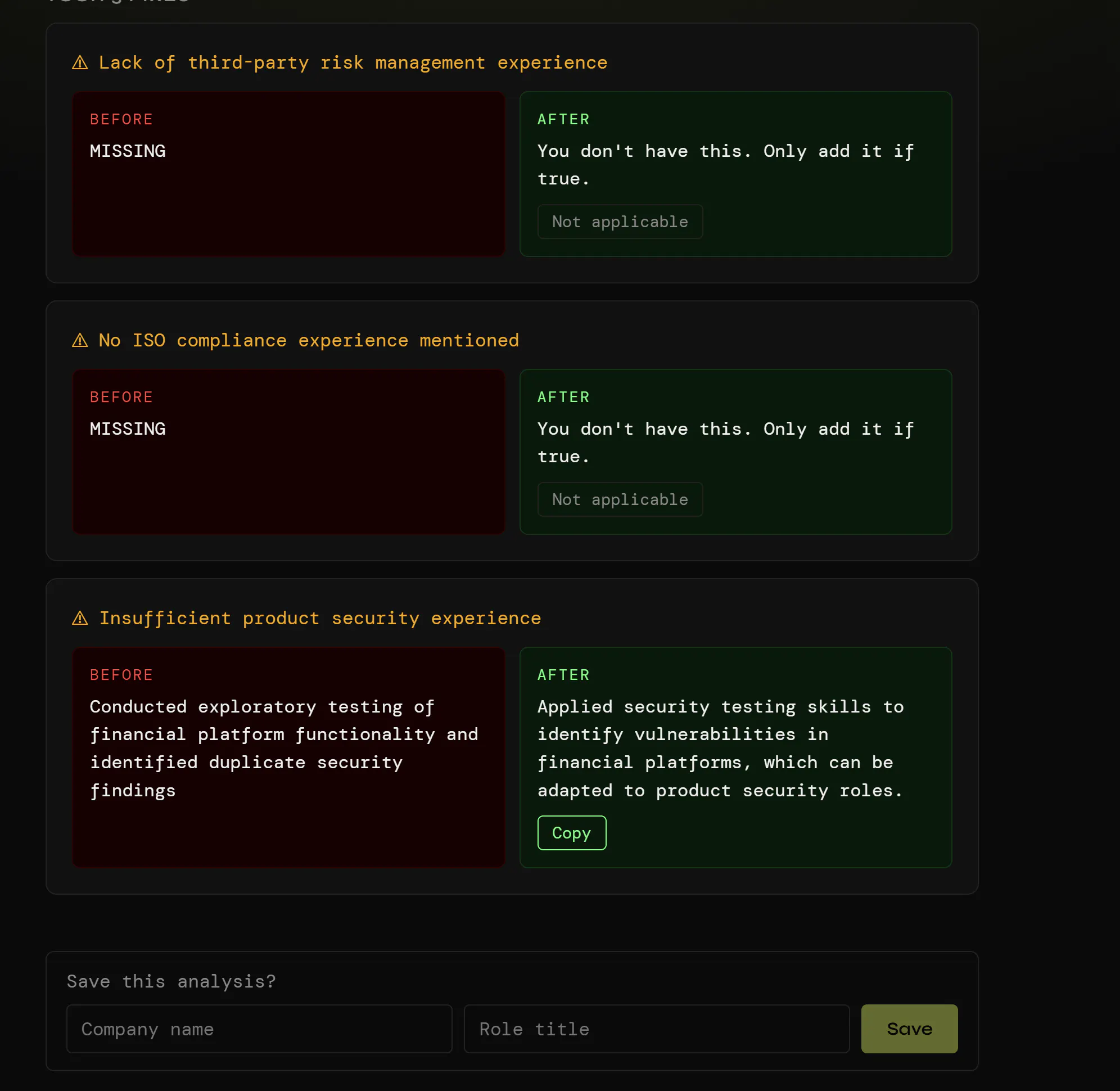Screen dimensions: 1120x1091
Task: Click AFTER label in ISO compliance card
Action: pos(563,397)
